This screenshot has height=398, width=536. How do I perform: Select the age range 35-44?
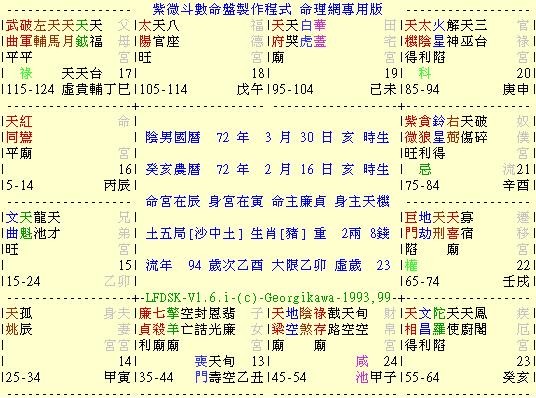(x=157, y=377)
